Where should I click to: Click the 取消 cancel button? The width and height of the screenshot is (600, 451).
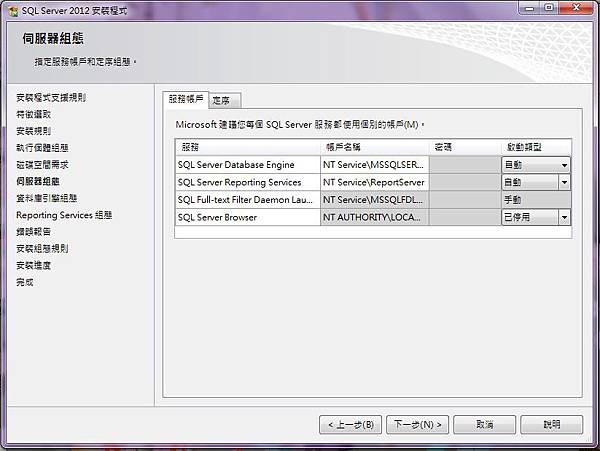[484, 425]
